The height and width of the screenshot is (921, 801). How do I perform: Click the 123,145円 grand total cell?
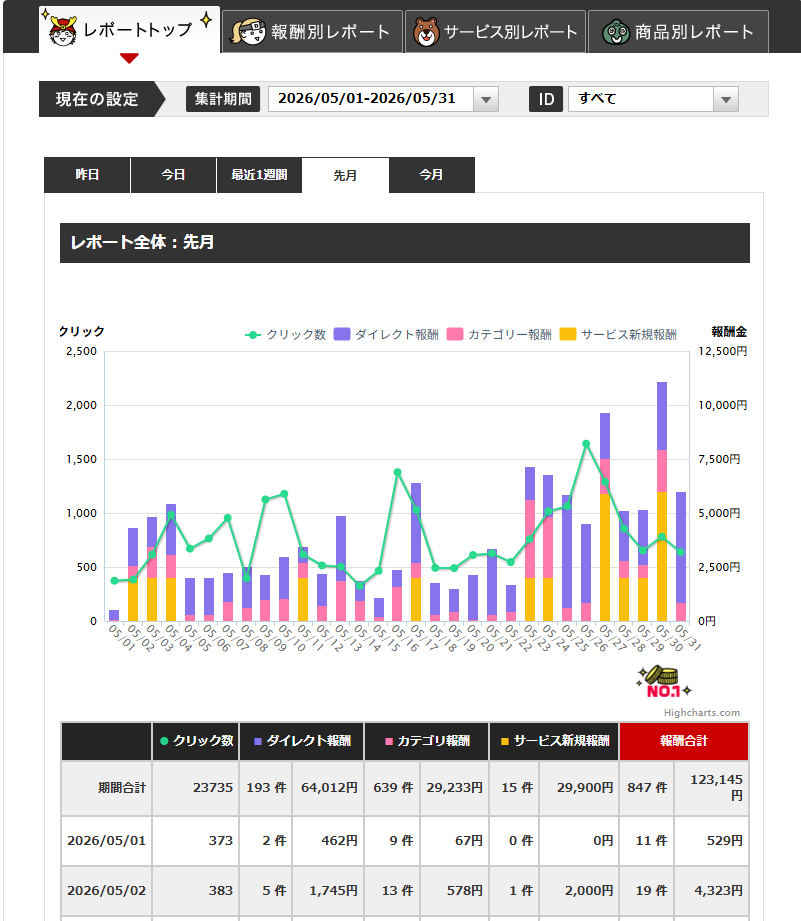712,788
